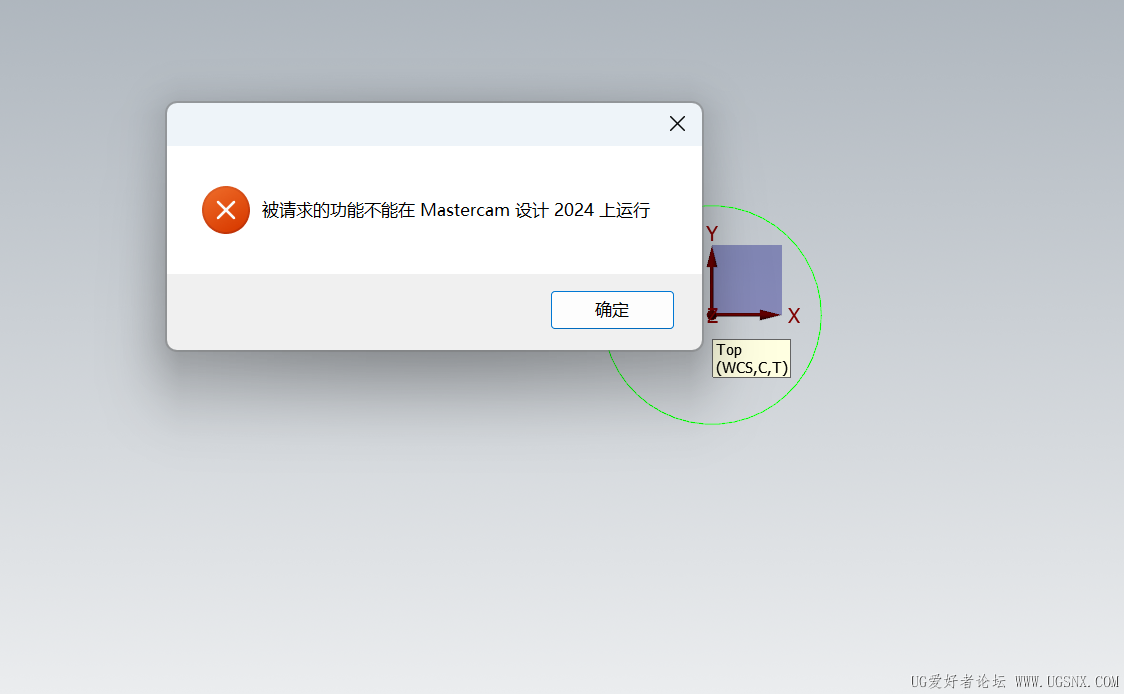The height and width of the screenshot is (694, 1124).
Task: Click the Y axis arrowhead
Action: coord(712,258)
